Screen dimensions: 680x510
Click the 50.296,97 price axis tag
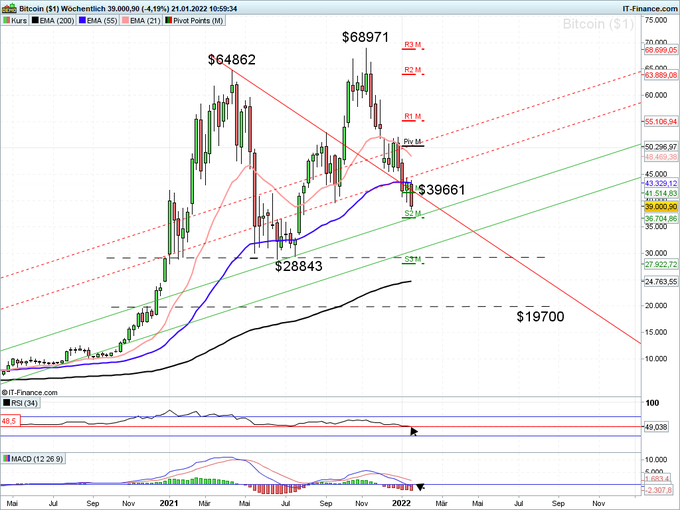tap(661, 147)
